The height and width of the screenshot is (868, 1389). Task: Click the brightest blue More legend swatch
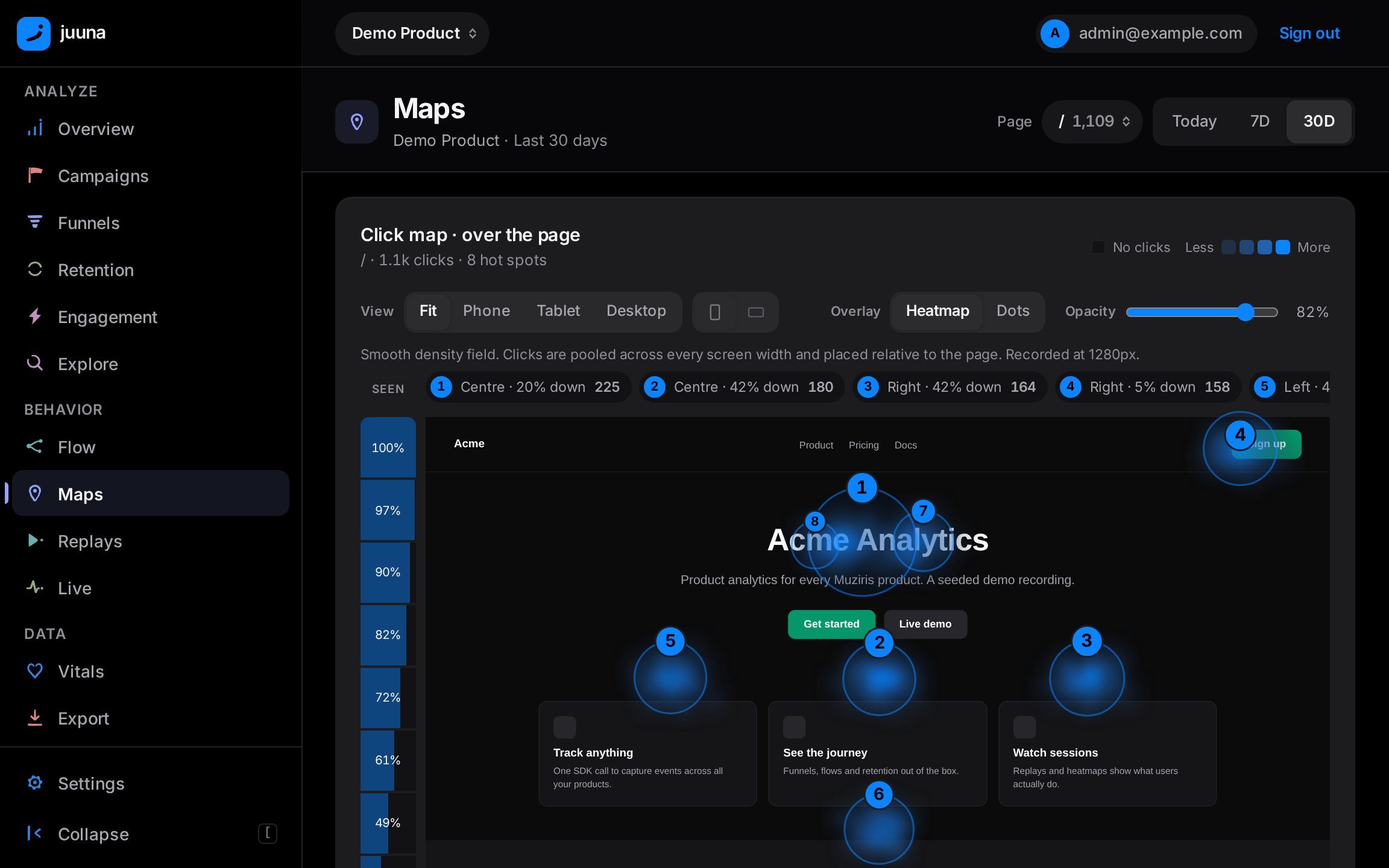1283,247
